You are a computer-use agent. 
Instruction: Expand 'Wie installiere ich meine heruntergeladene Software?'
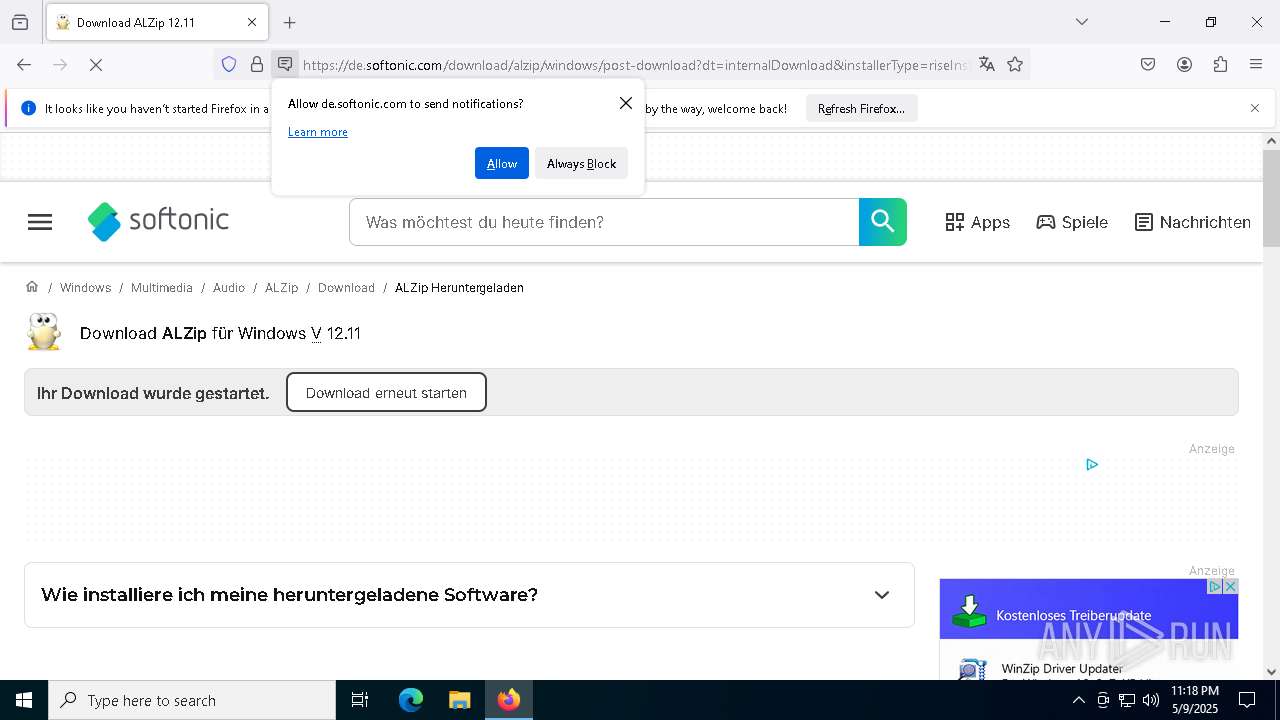[469, 595]
